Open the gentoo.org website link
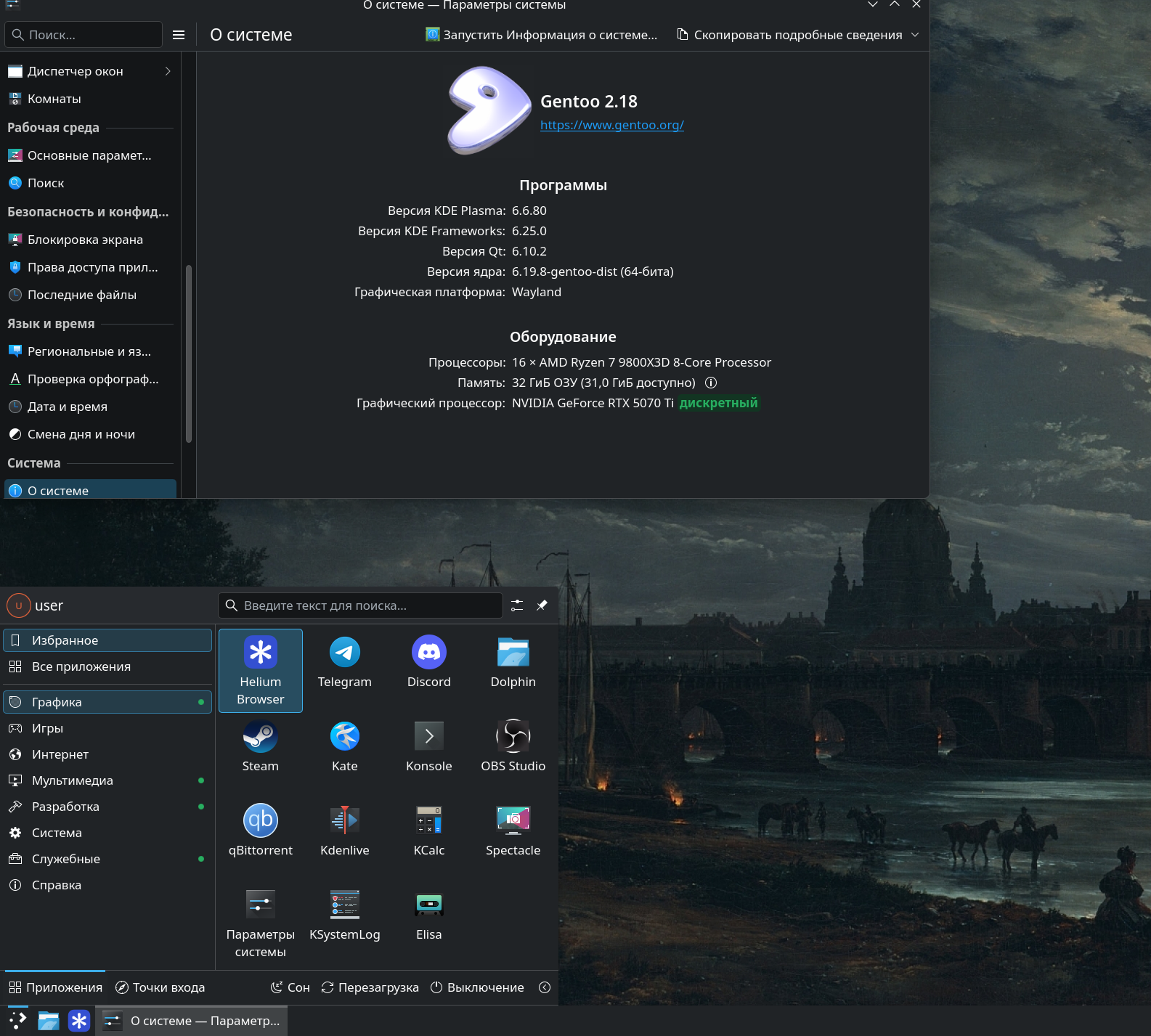Image resolution: width=1151 pixels, height=1036 pixels. point(612,125)
